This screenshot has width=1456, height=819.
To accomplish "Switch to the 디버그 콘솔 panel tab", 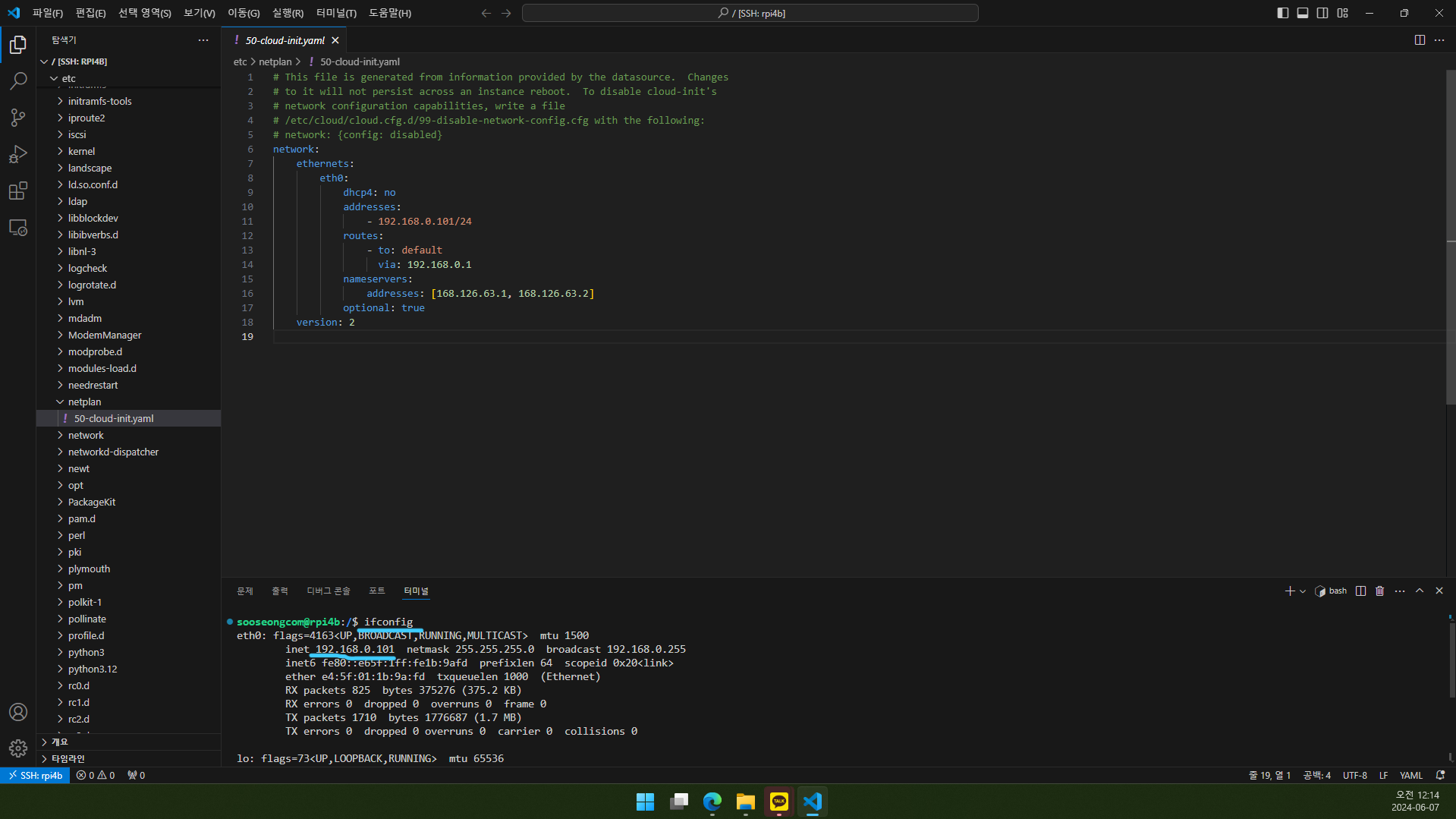I will (x=329, y=591).
